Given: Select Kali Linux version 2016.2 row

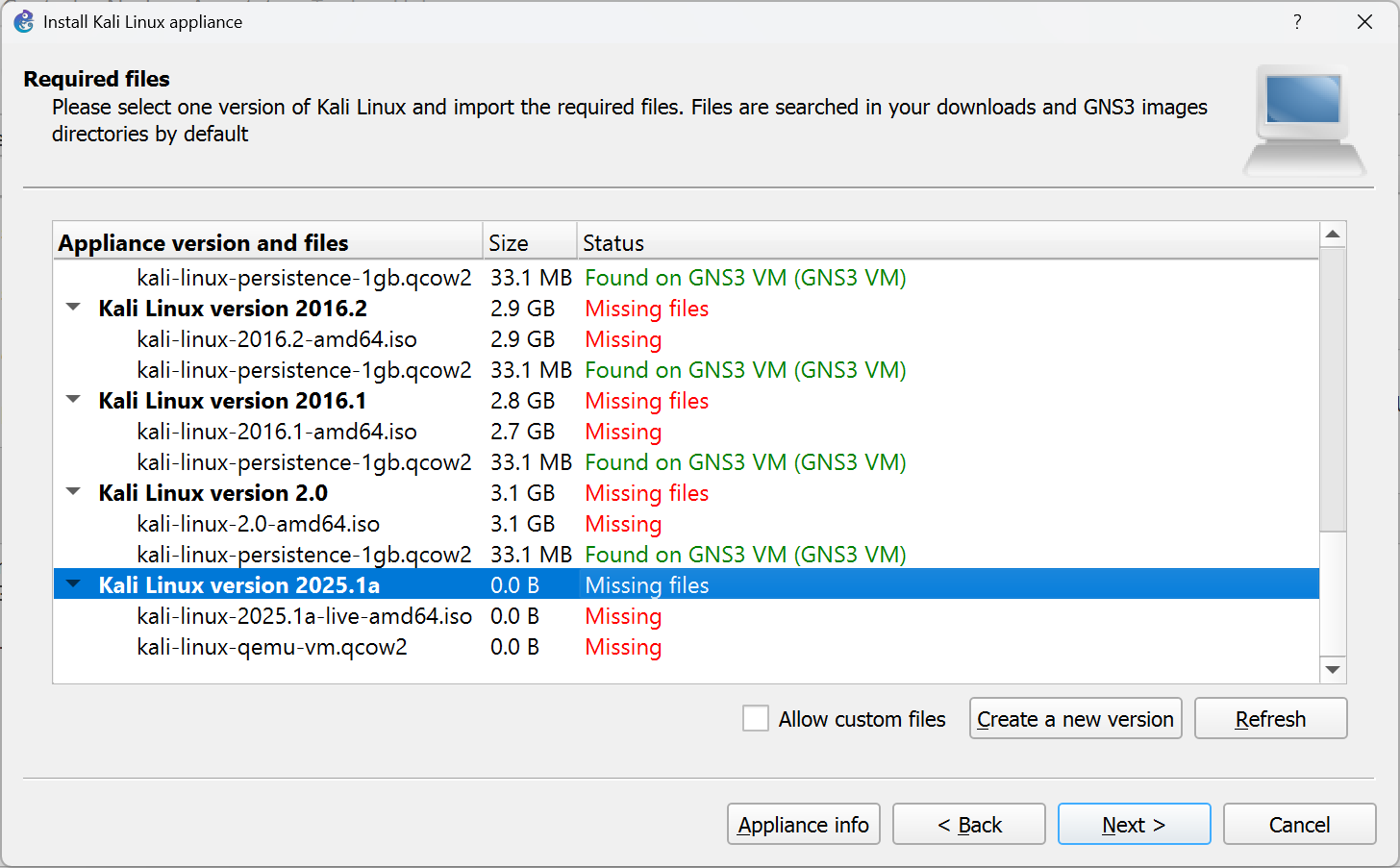Looking at the screenshot, I should point(686,308).
